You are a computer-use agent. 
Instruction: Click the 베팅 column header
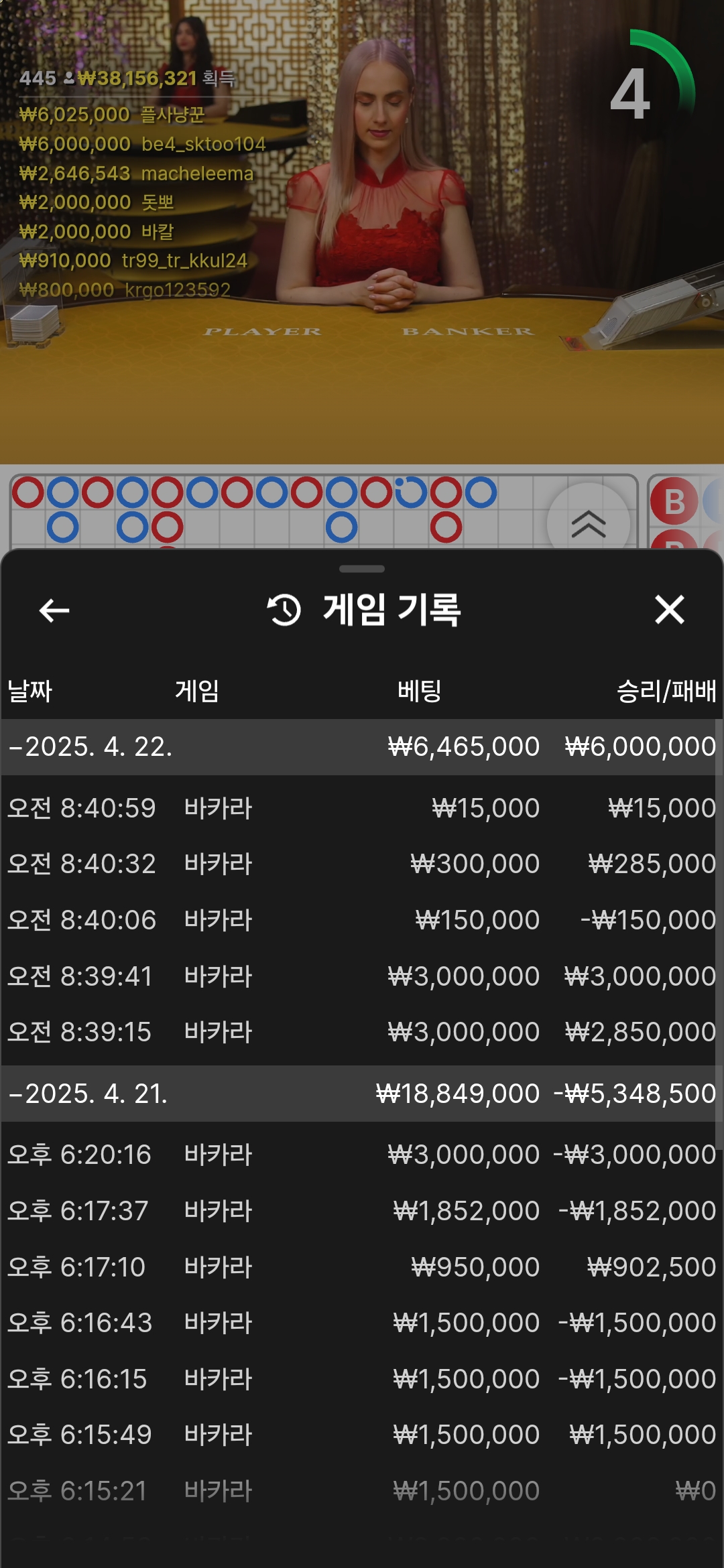419,691
